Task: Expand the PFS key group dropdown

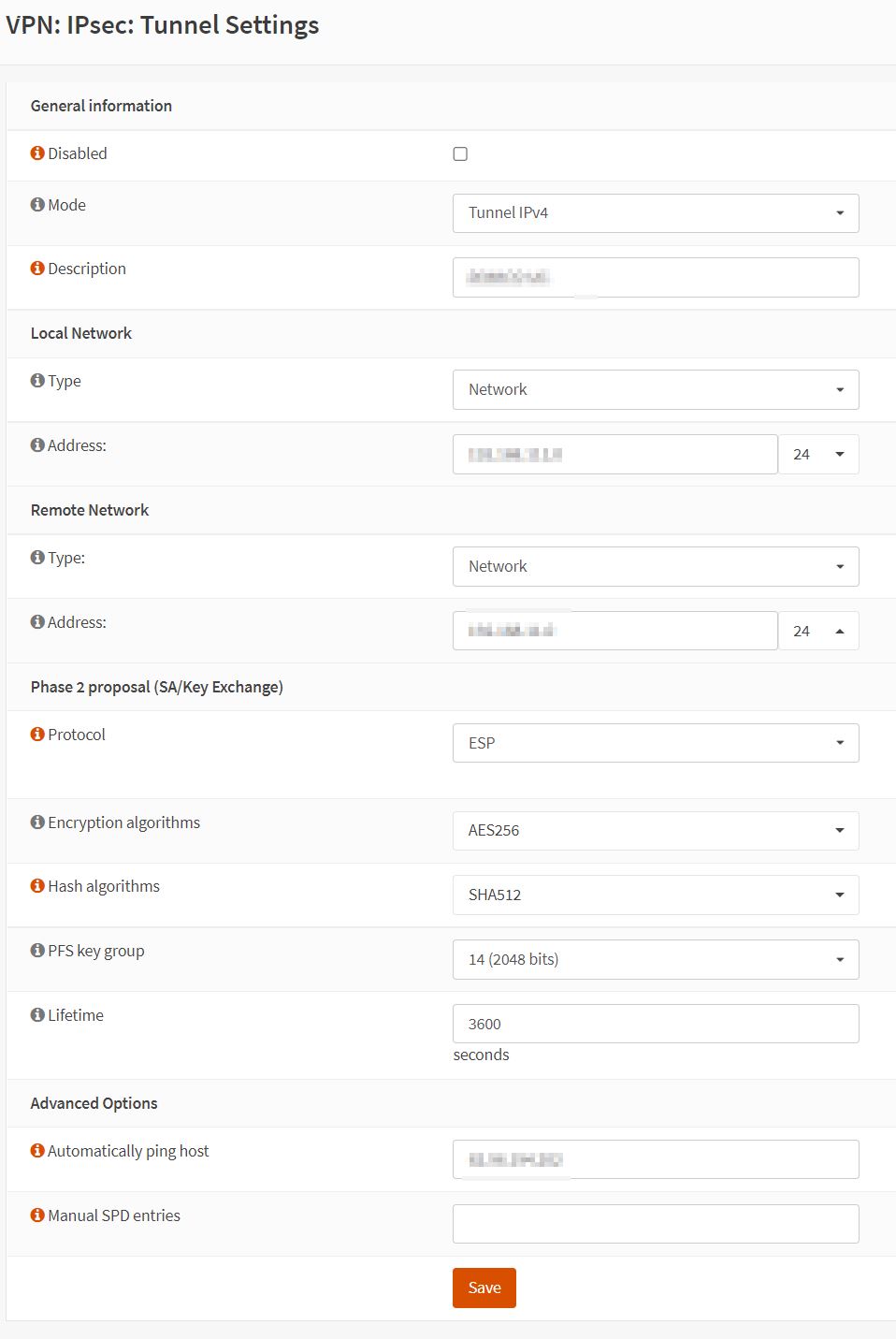Action: 655,960
